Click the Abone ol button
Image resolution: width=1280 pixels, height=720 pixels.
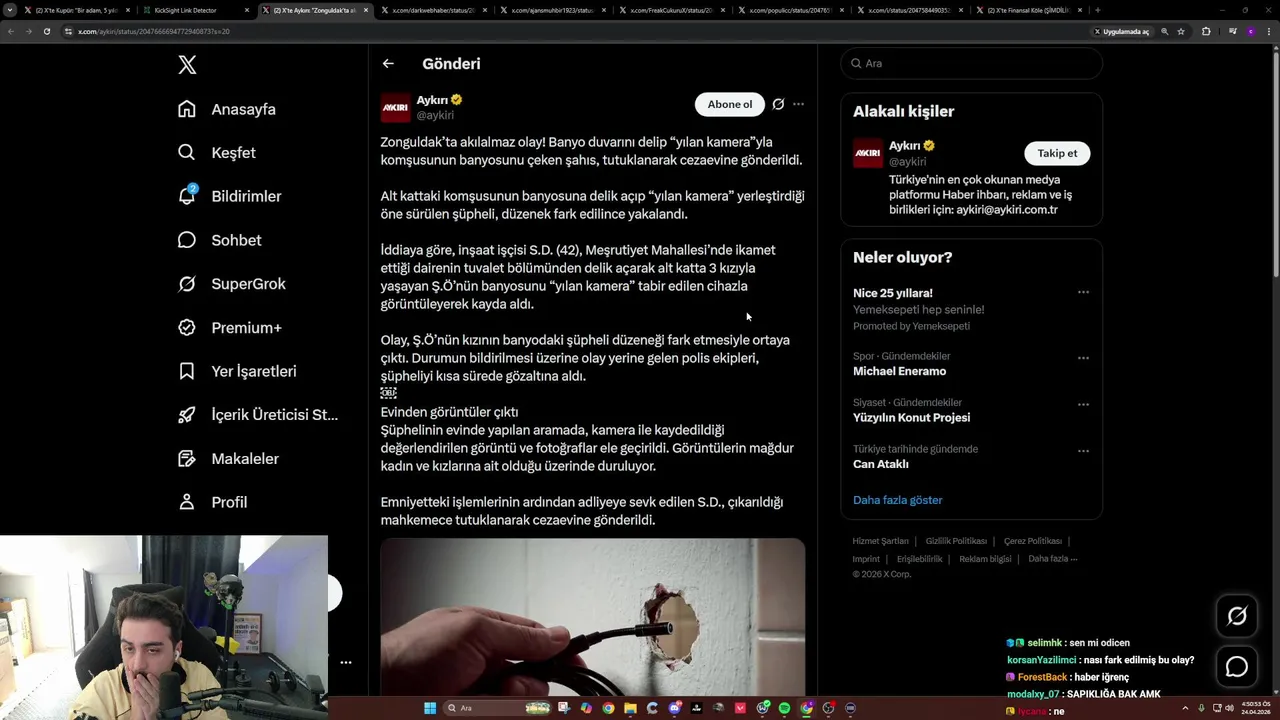(729, 104)
